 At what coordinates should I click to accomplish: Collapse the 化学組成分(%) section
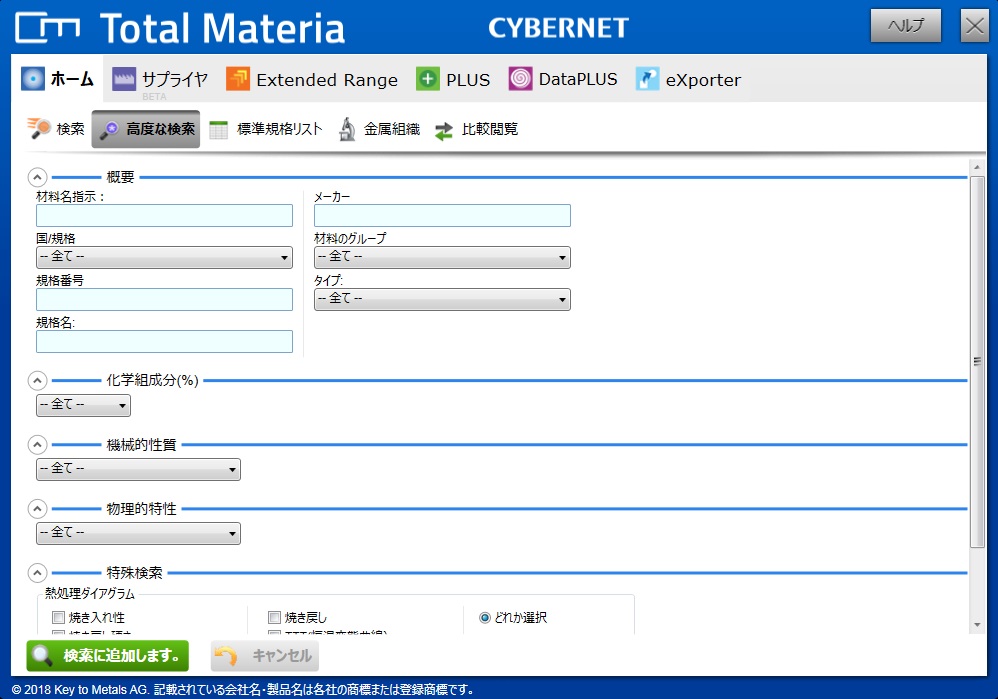[x=38, y=381]
